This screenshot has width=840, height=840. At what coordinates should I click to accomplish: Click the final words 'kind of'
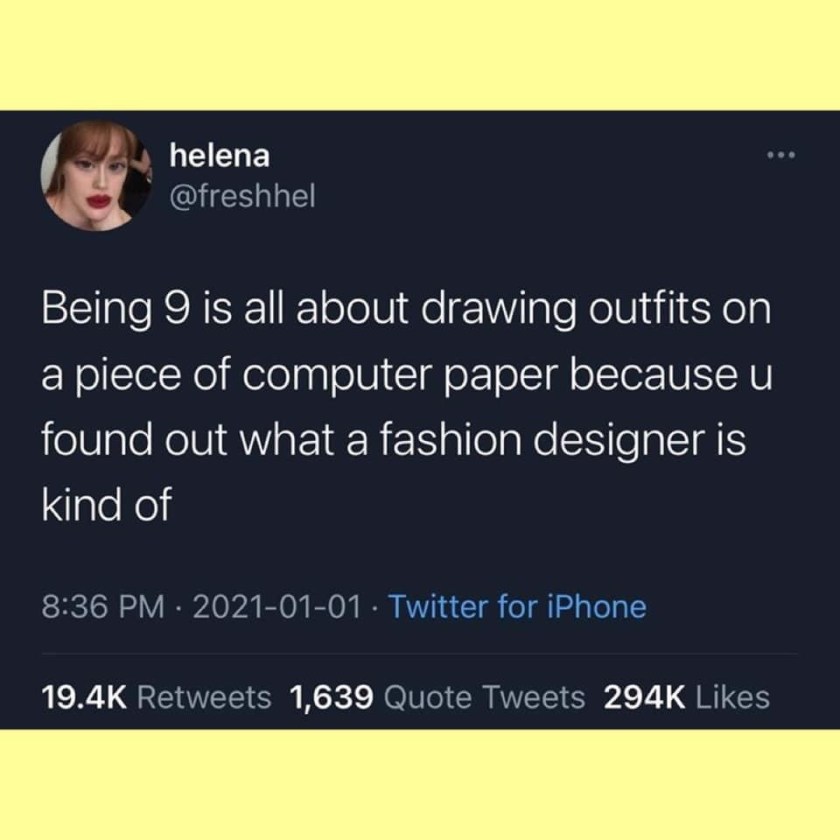point(107,505)
